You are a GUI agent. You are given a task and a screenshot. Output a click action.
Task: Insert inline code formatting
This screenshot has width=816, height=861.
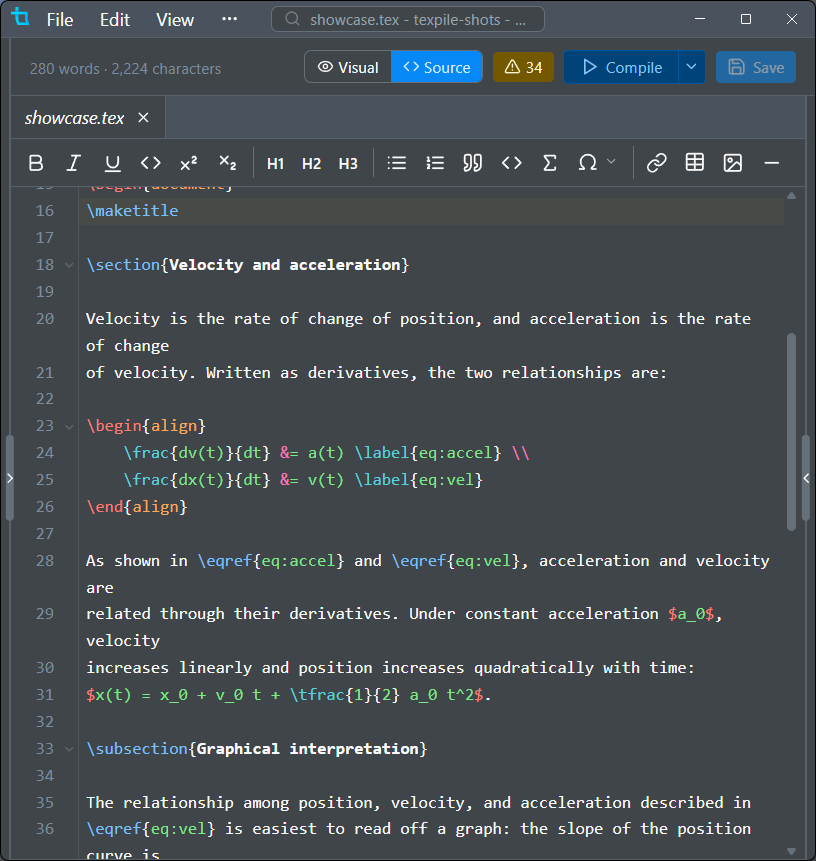pos(150,163)
